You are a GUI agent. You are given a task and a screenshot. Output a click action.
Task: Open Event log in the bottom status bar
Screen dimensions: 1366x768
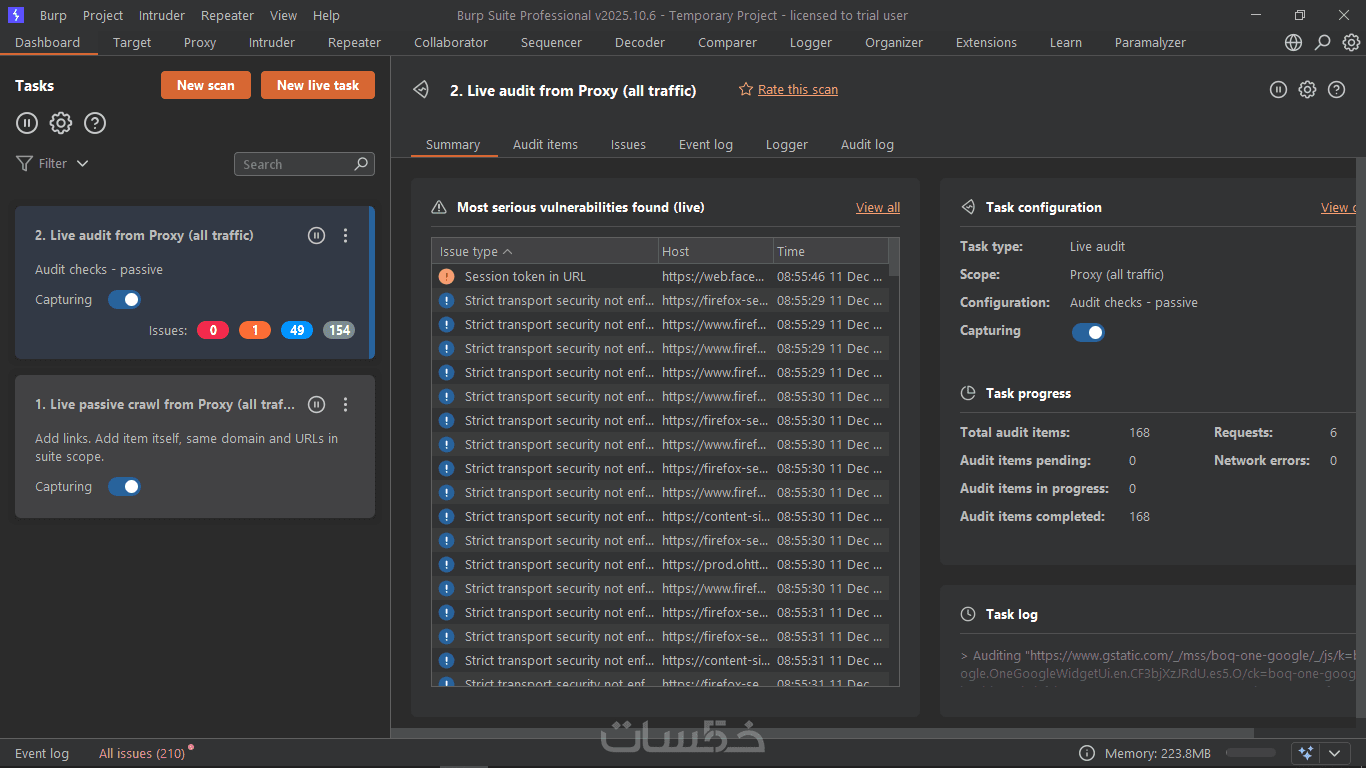coord(42,753)
